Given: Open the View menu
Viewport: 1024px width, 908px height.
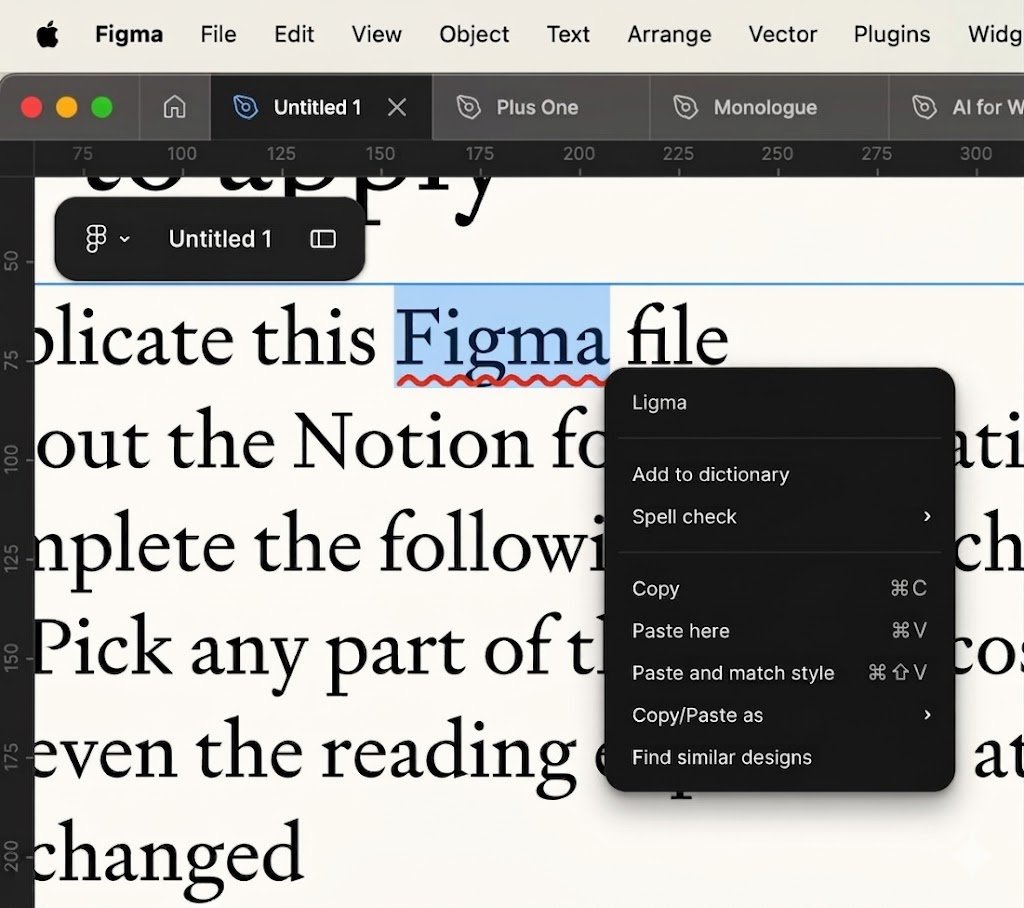Looking at the screenshot, I should pos(376,34).
